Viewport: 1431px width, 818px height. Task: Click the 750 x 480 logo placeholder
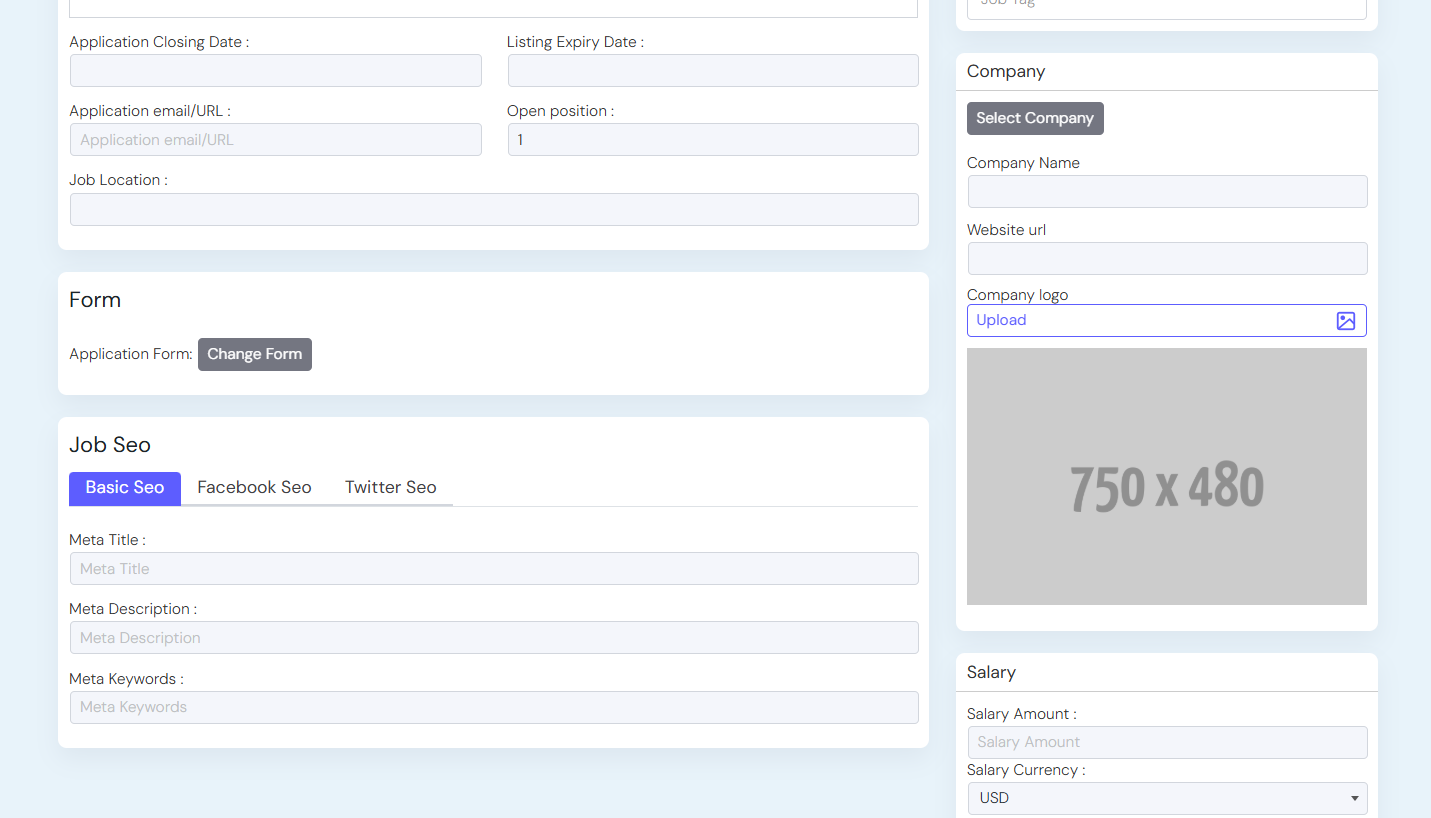point(1166,476)
